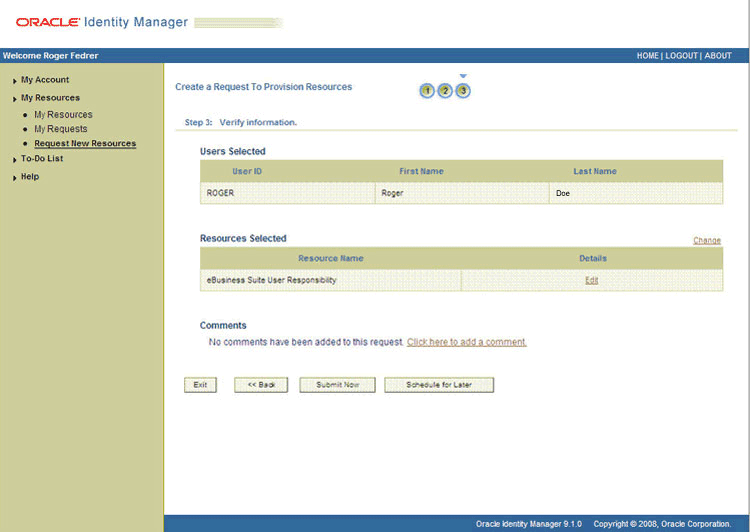The height and width of the screenshot is (532, 750).
Task: Click here to add a comment
Action: coord(466,342)
